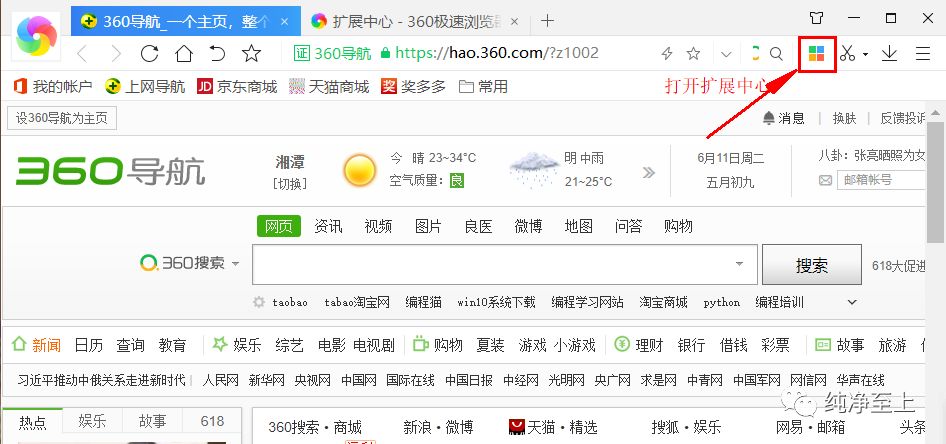The image size is (946, 444).
Task: Close the 扩展中心 tab
Action: [514, 22]
